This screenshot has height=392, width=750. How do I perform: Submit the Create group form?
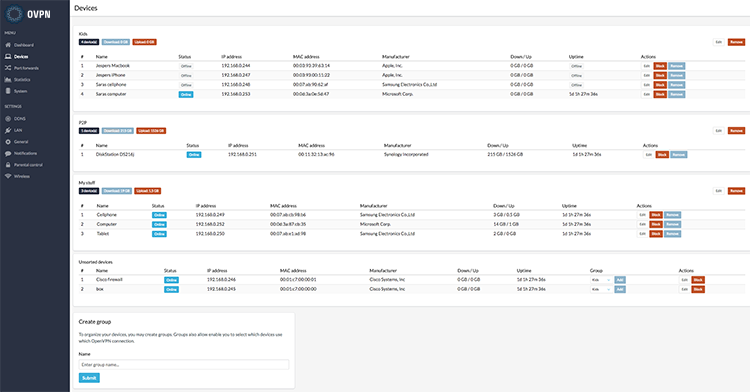tap(89, 378)
